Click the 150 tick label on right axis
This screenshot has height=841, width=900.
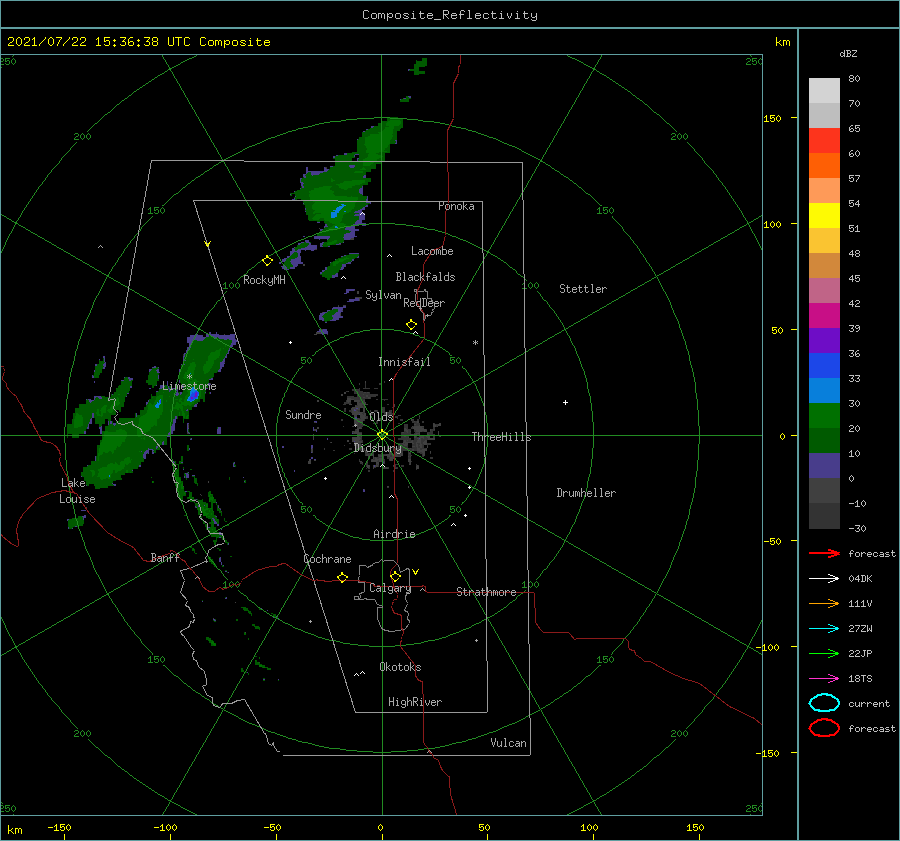(772, 118)
